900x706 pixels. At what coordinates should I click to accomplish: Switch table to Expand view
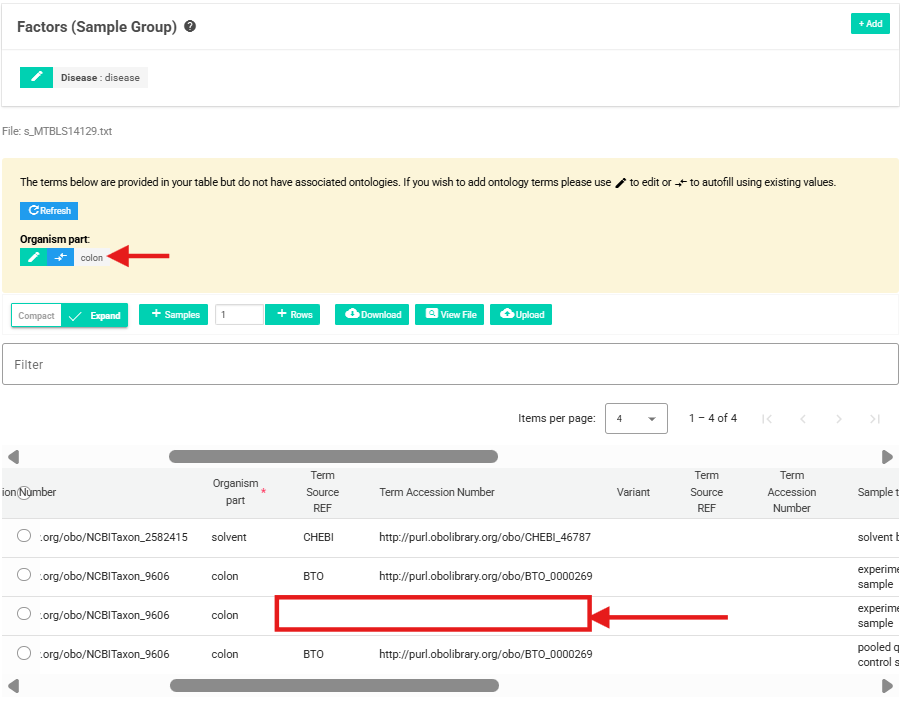pos(95,315)
